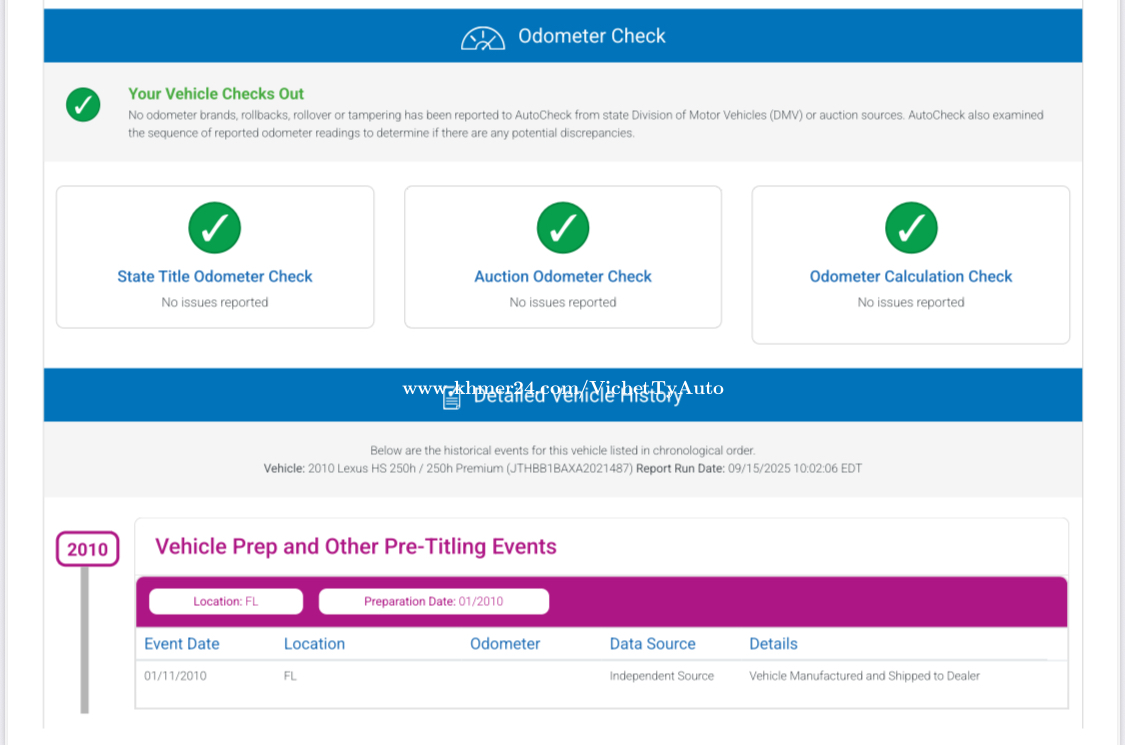This screenshot has height=745, width=1125.
Task: Click the Details column header
Action: pos(773,644)
